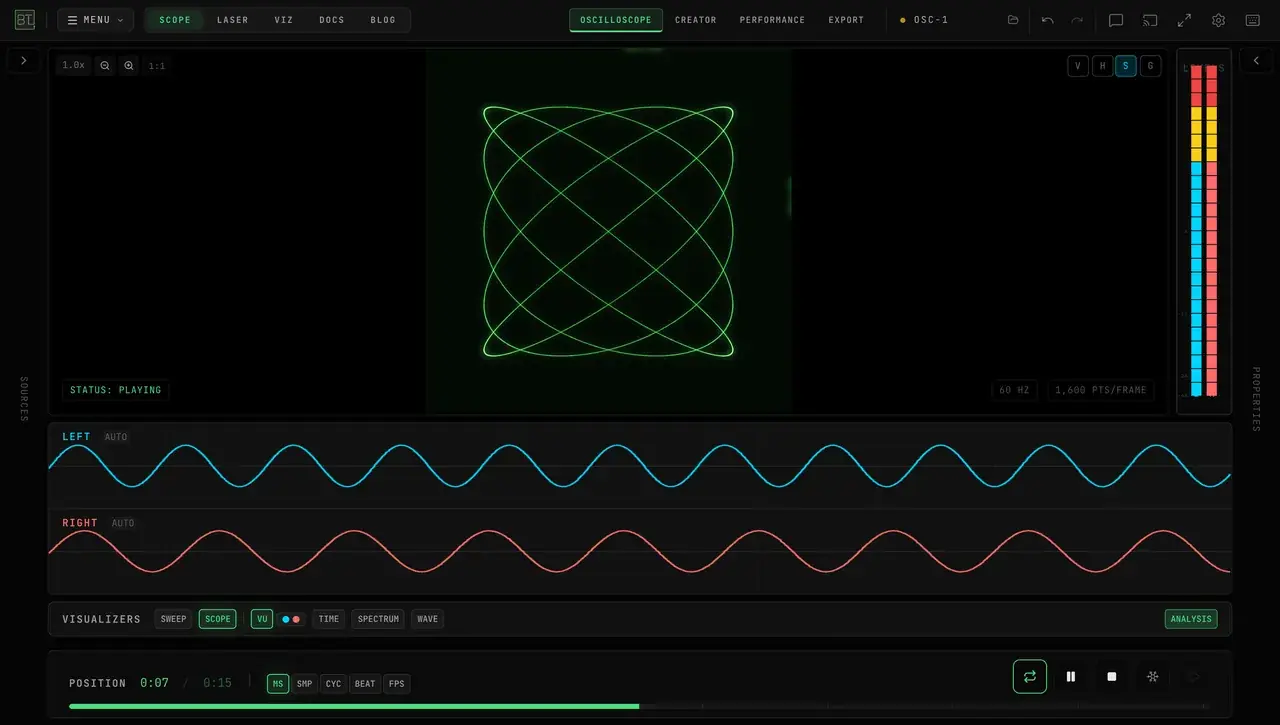Seek on the playback progress bar
The image size is (1280, 725).
coord(640,706)
